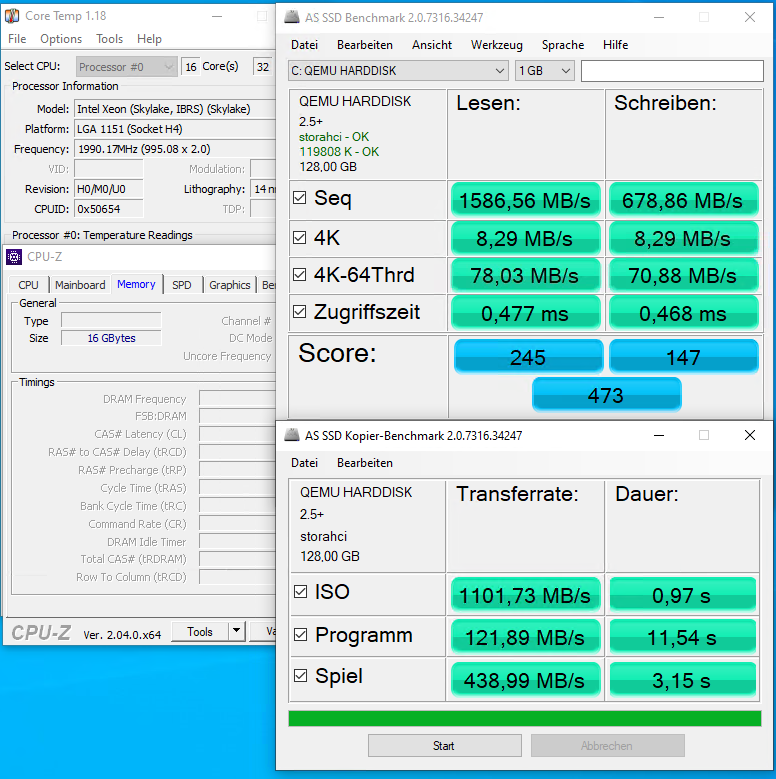Viewport: 776px width, 779px height.
Task: Click the 119808 K - OK alignment text
Action: (339, 152)
